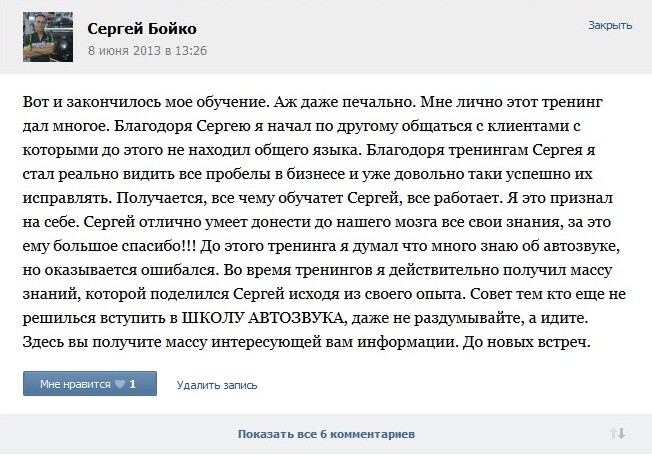Expand Показать все 6 комментариев
The height and width of the screenshot is (455, 652).
pyautogui.click(x=326, y=434)
